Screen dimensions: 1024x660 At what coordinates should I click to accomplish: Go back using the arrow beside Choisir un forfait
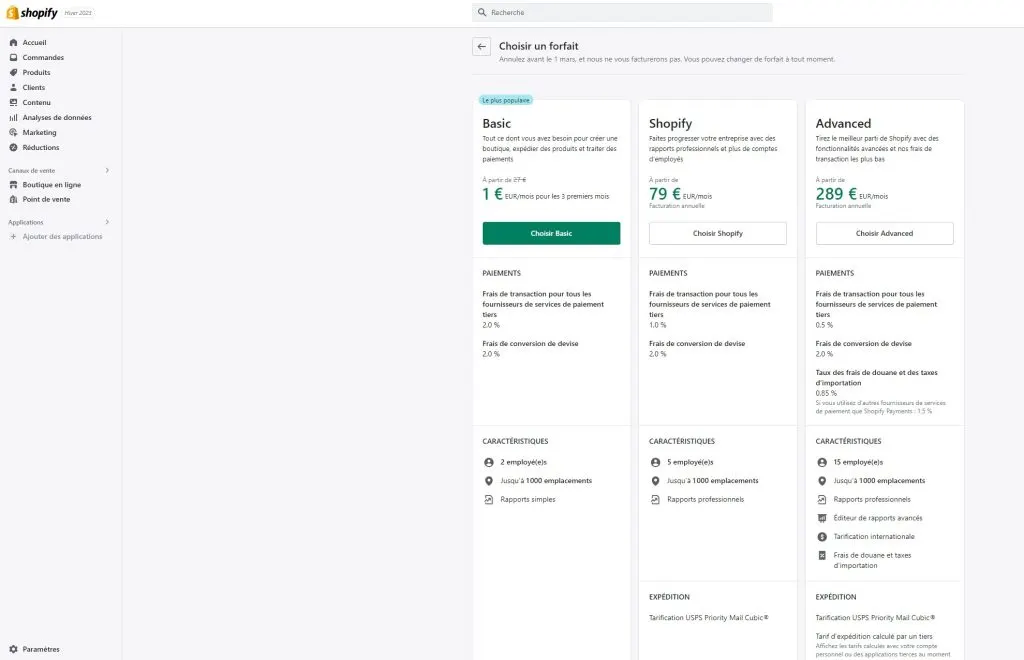coord(481,46)
